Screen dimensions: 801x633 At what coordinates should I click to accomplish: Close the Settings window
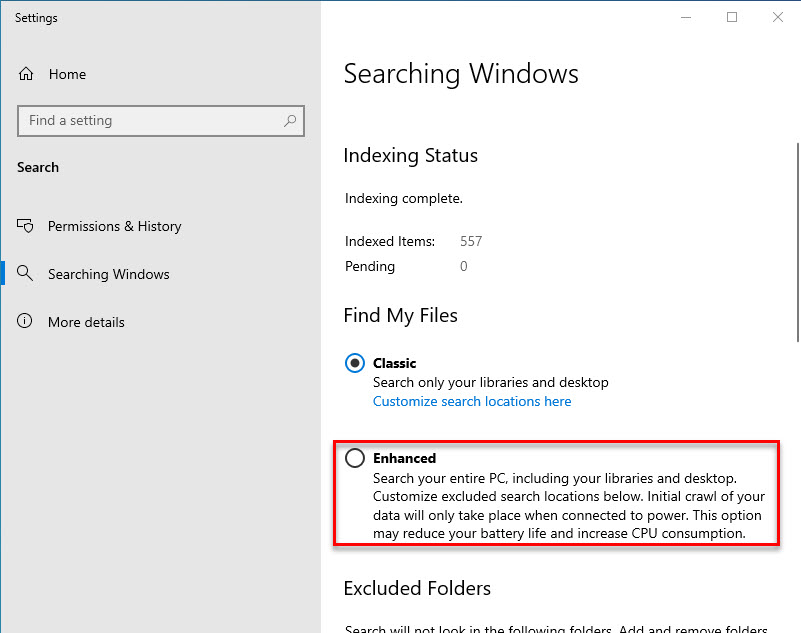(x=778, y=17)
